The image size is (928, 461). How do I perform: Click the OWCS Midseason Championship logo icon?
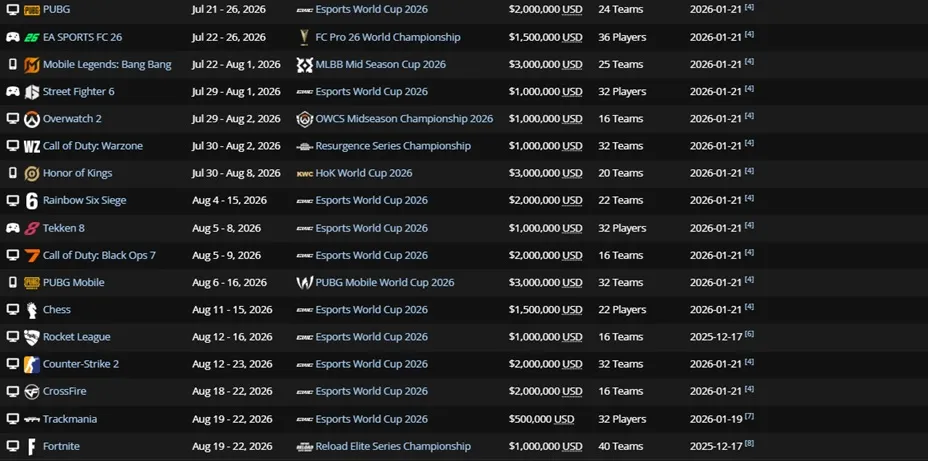[x=304, y=119]
